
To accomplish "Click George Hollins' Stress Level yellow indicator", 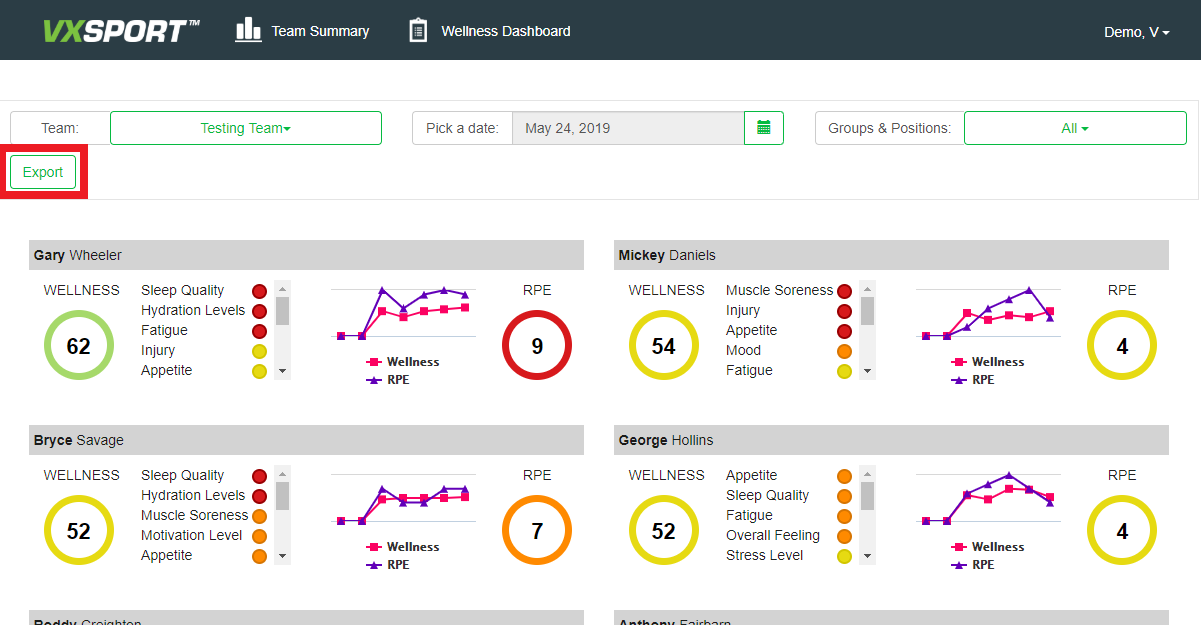I will click(844, 556).
